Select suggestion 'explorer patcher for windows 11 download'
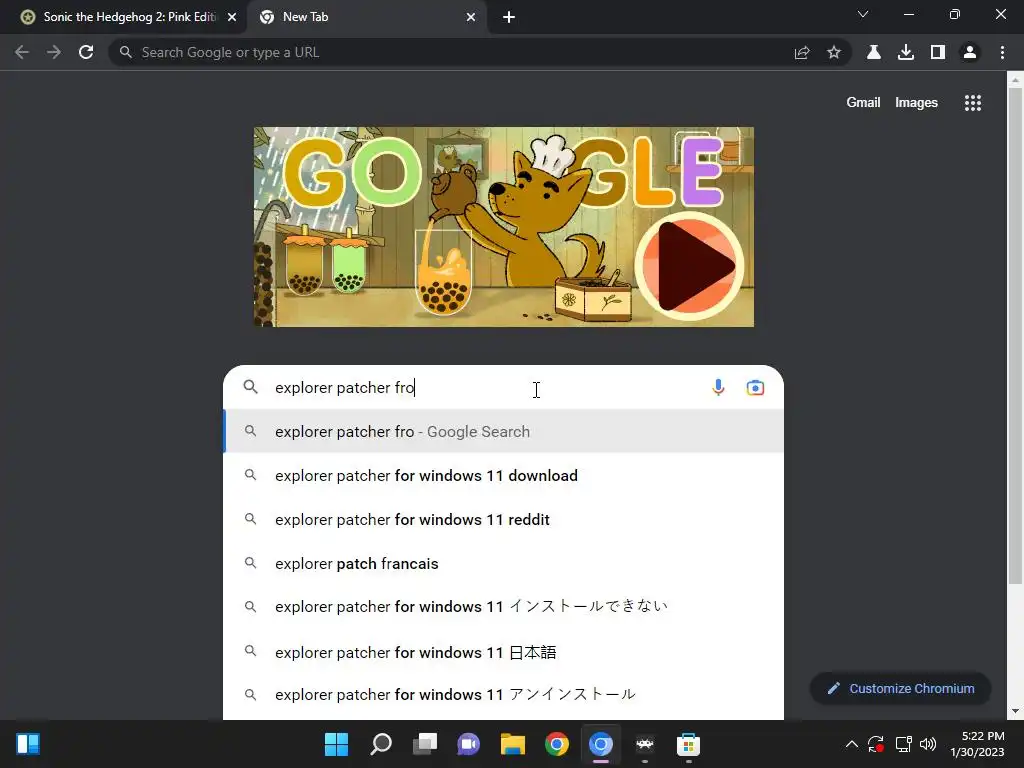 pos(504,475)
